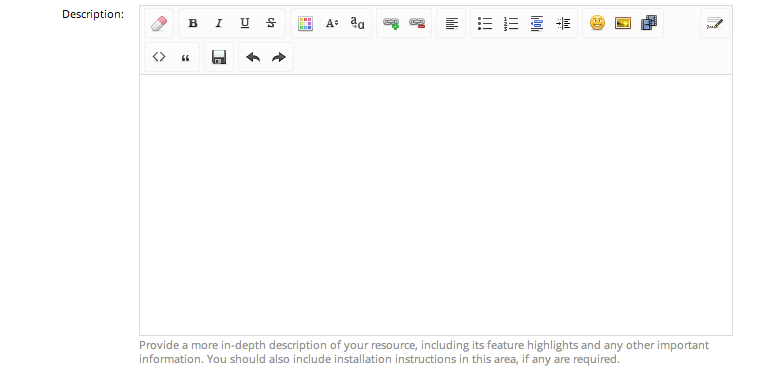Click the 'Description:' field label
Screen dimensions: 764x378
pos(93,14)
